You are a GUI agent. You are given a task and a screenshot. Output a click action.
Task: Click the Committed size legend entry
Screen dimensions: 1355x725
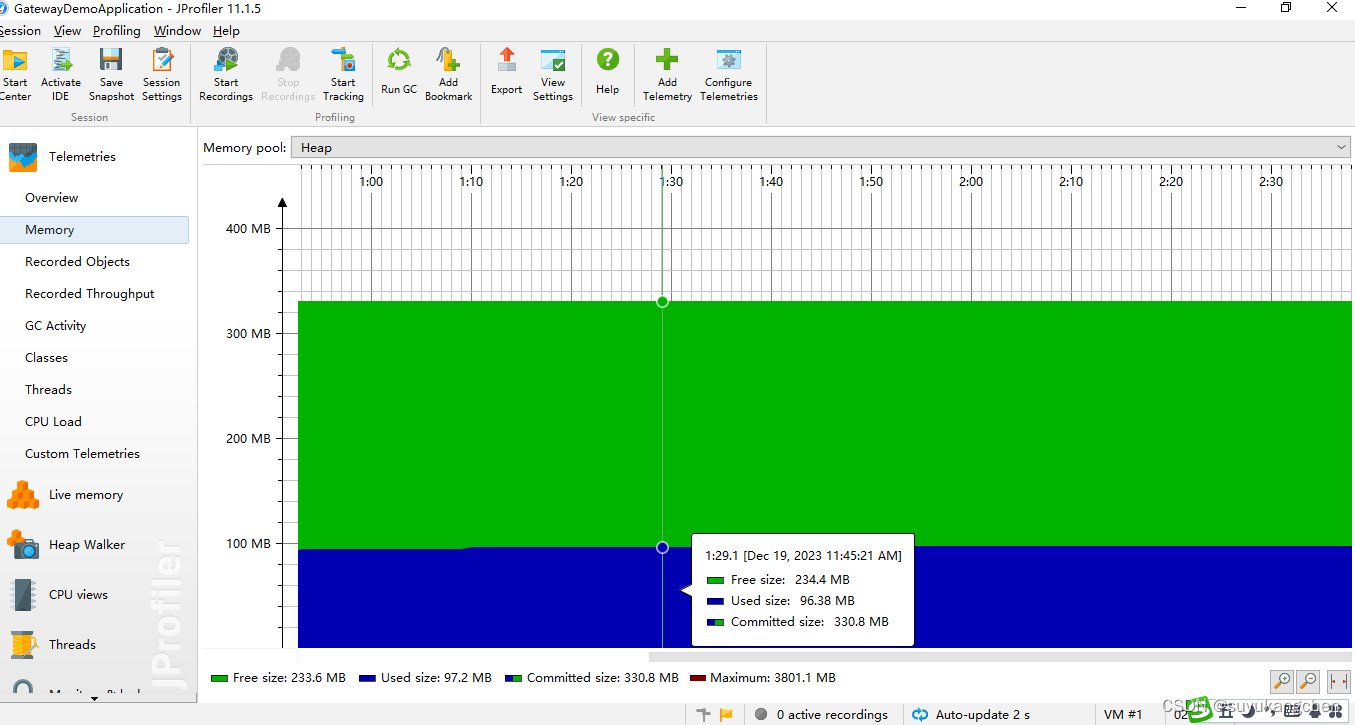[x=592, y=678]
